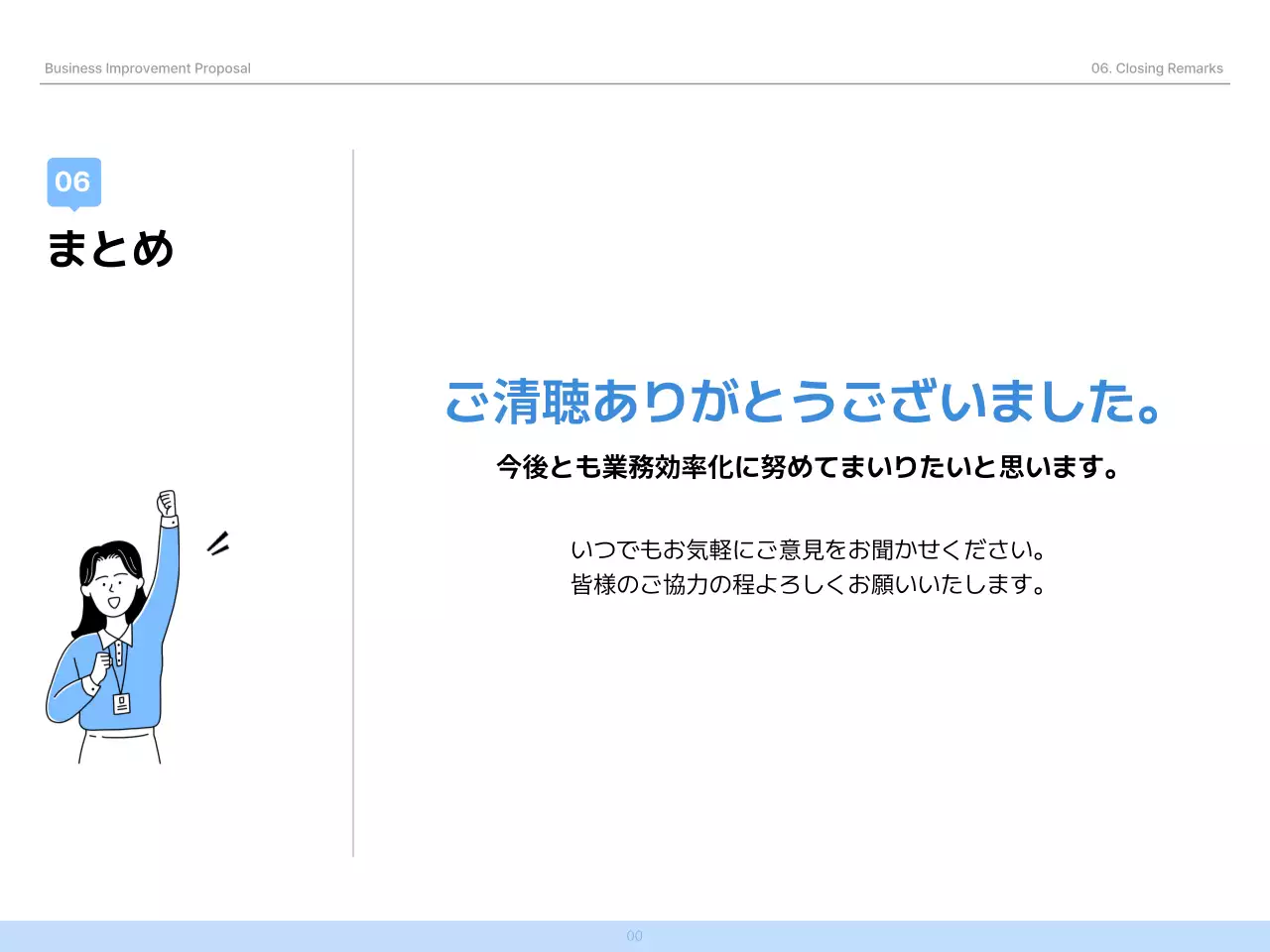This screenshot has width=1270, height=952.
Task: Click the emphasis lines beside the raised arm
Action: [x=219, y=542]
